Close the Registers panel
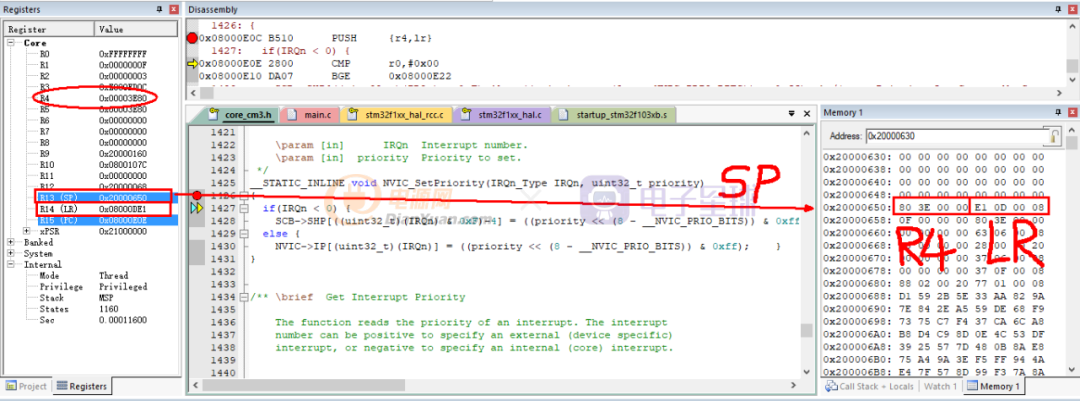1080x401 pixels. click(x=174, y=9)
